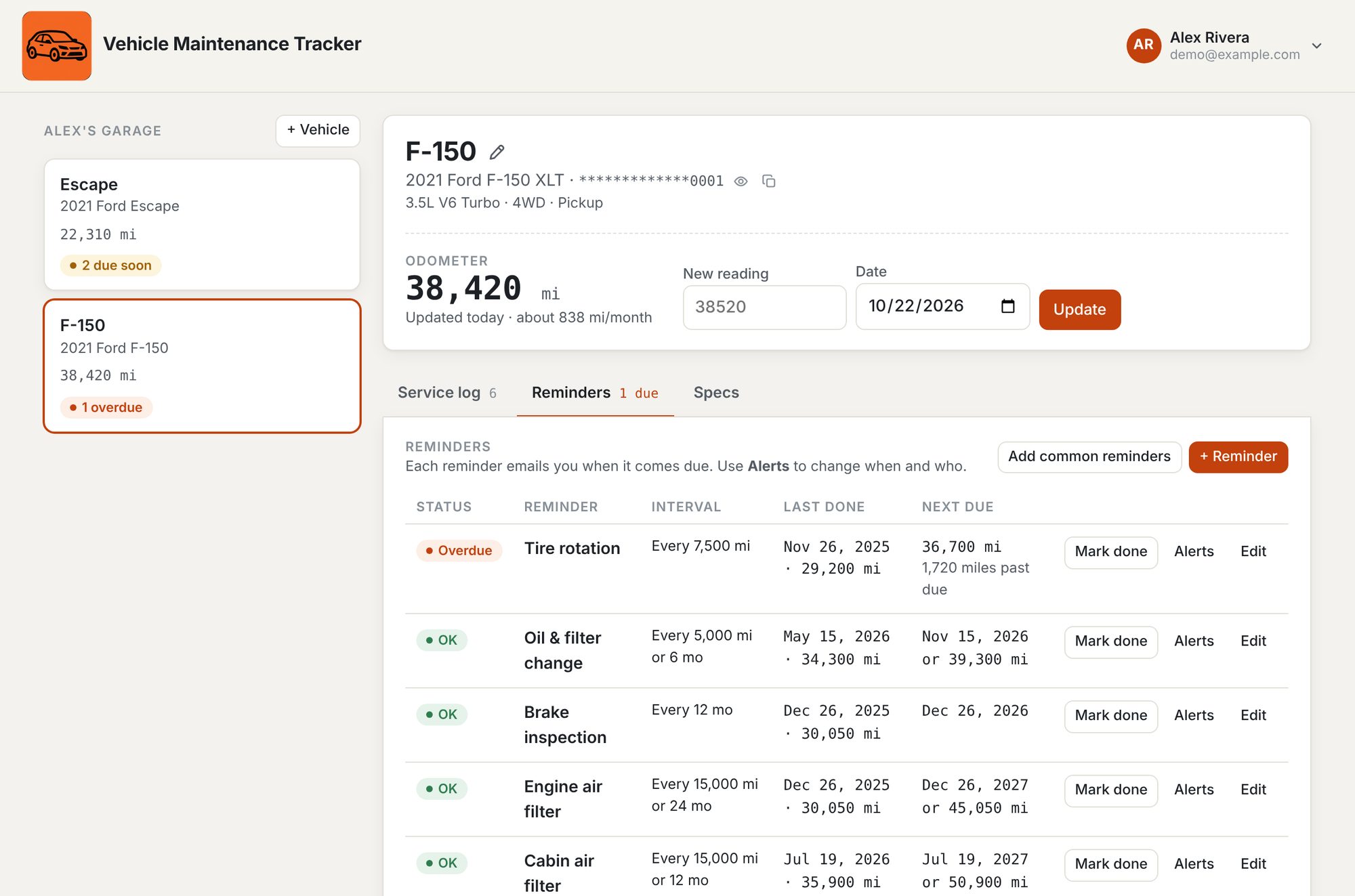Mark Oil & filter change done
This screenshot has height=896, width=1355.
tap(1111, 641)
